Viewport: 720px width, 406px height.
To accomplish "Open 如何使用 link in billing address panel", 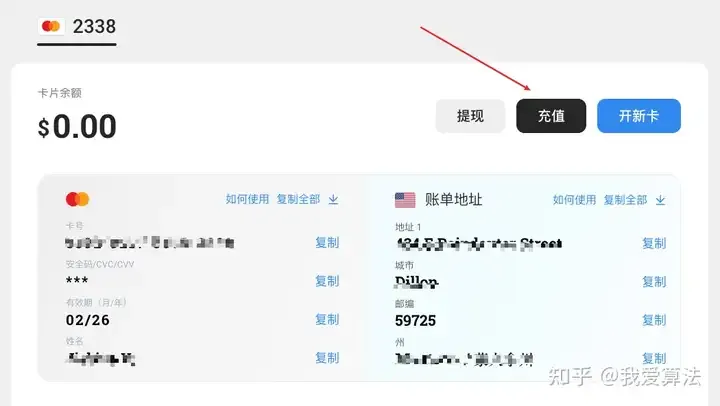I will coord(574,199).
